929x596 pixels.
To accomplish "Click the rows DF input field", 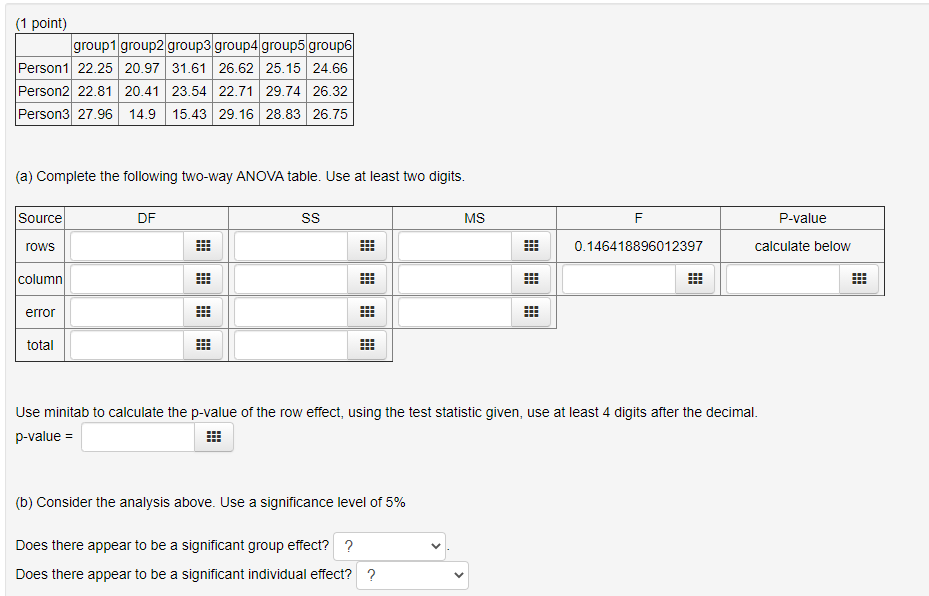I will coord(130,246).
